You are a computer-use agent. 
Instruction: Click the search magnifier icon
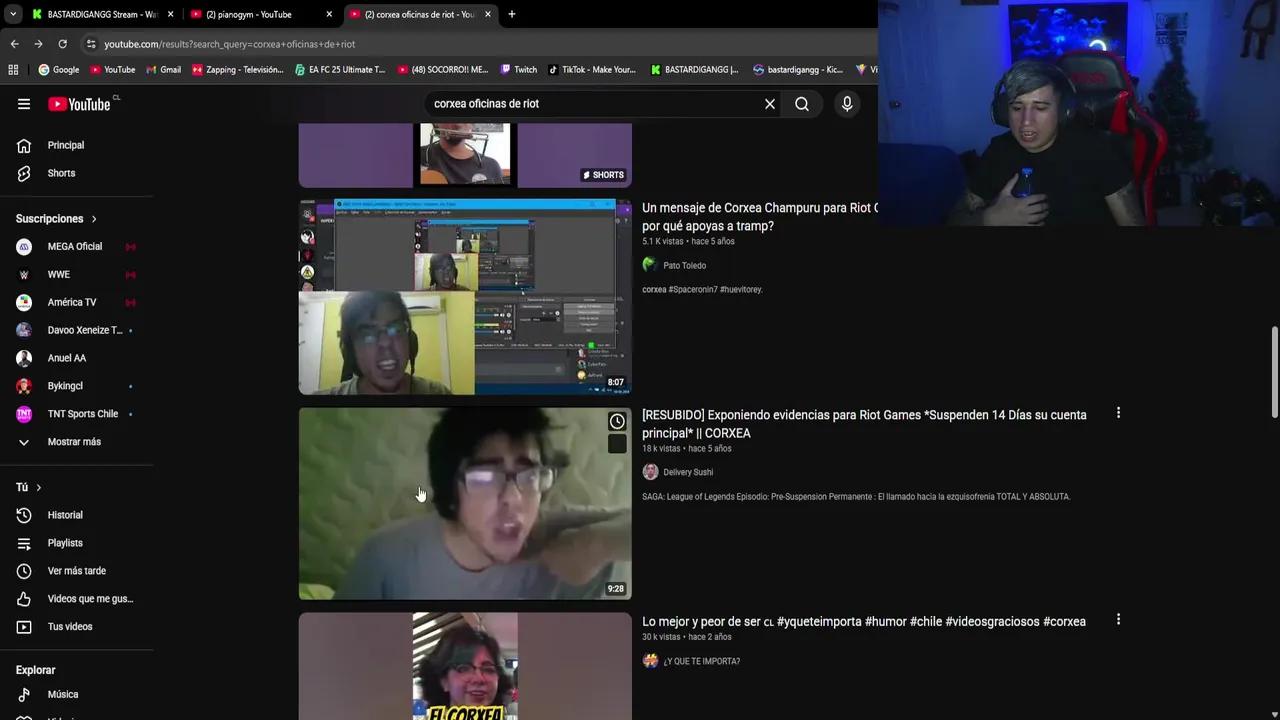(801, 103)
